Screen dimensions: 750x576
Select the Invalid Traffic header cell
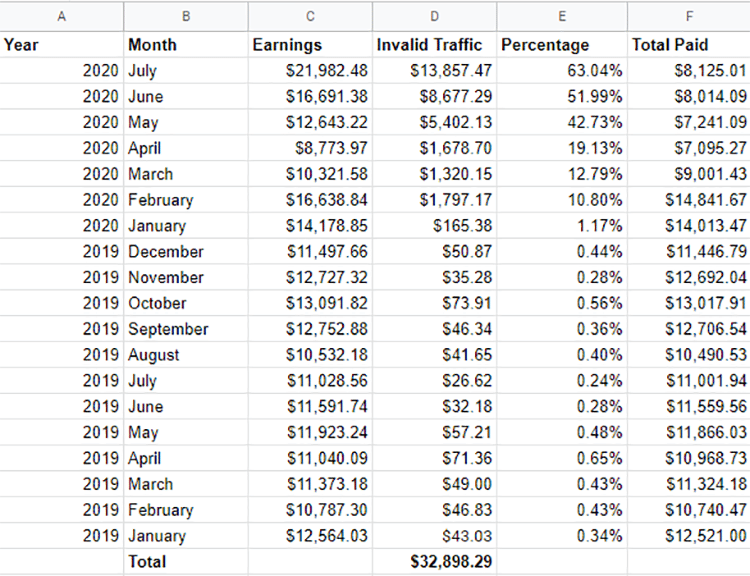coord(434,45)
